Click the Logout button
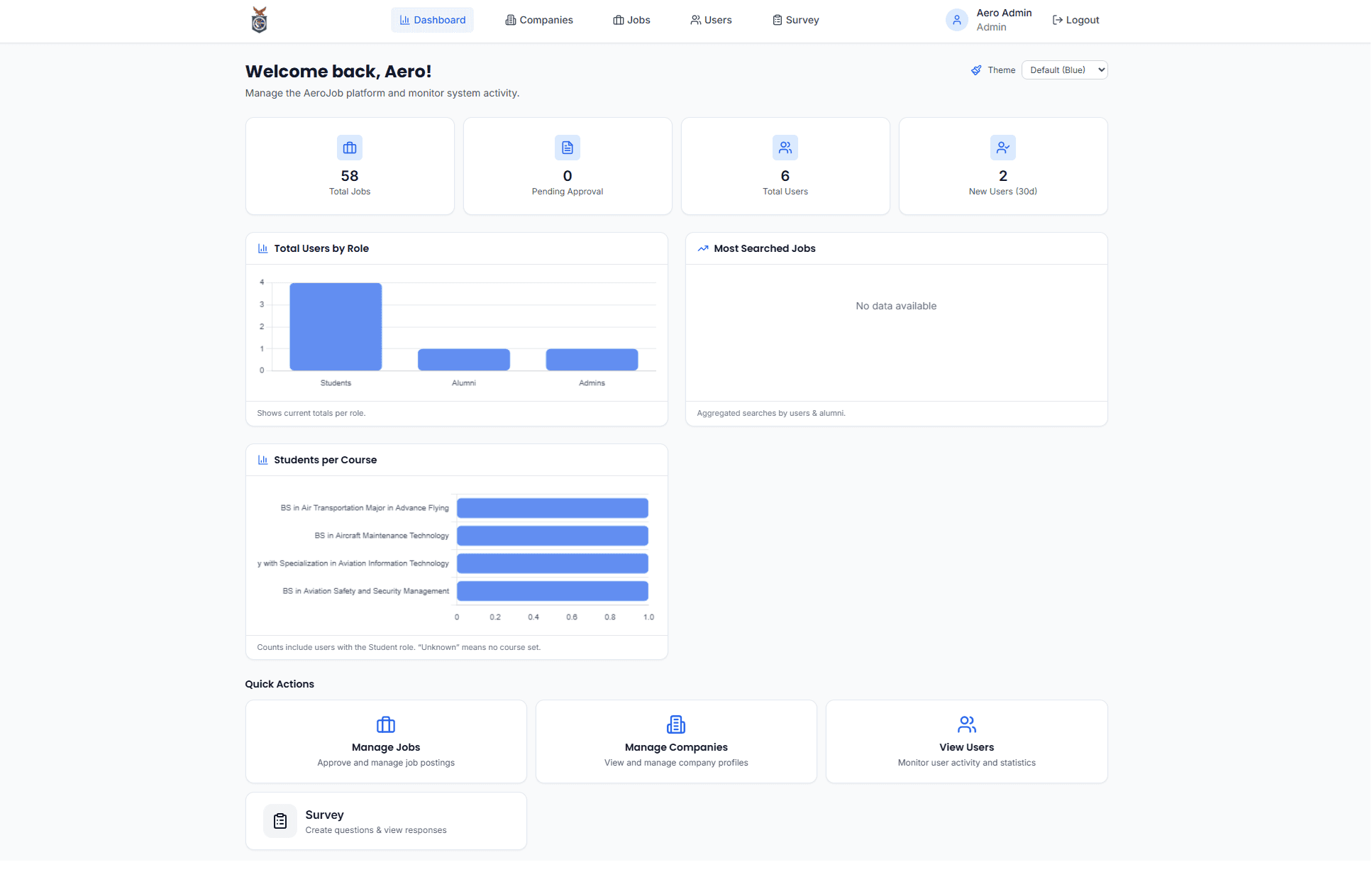1372x877 pixels. pyautogui.click(x=1075, y=20)
